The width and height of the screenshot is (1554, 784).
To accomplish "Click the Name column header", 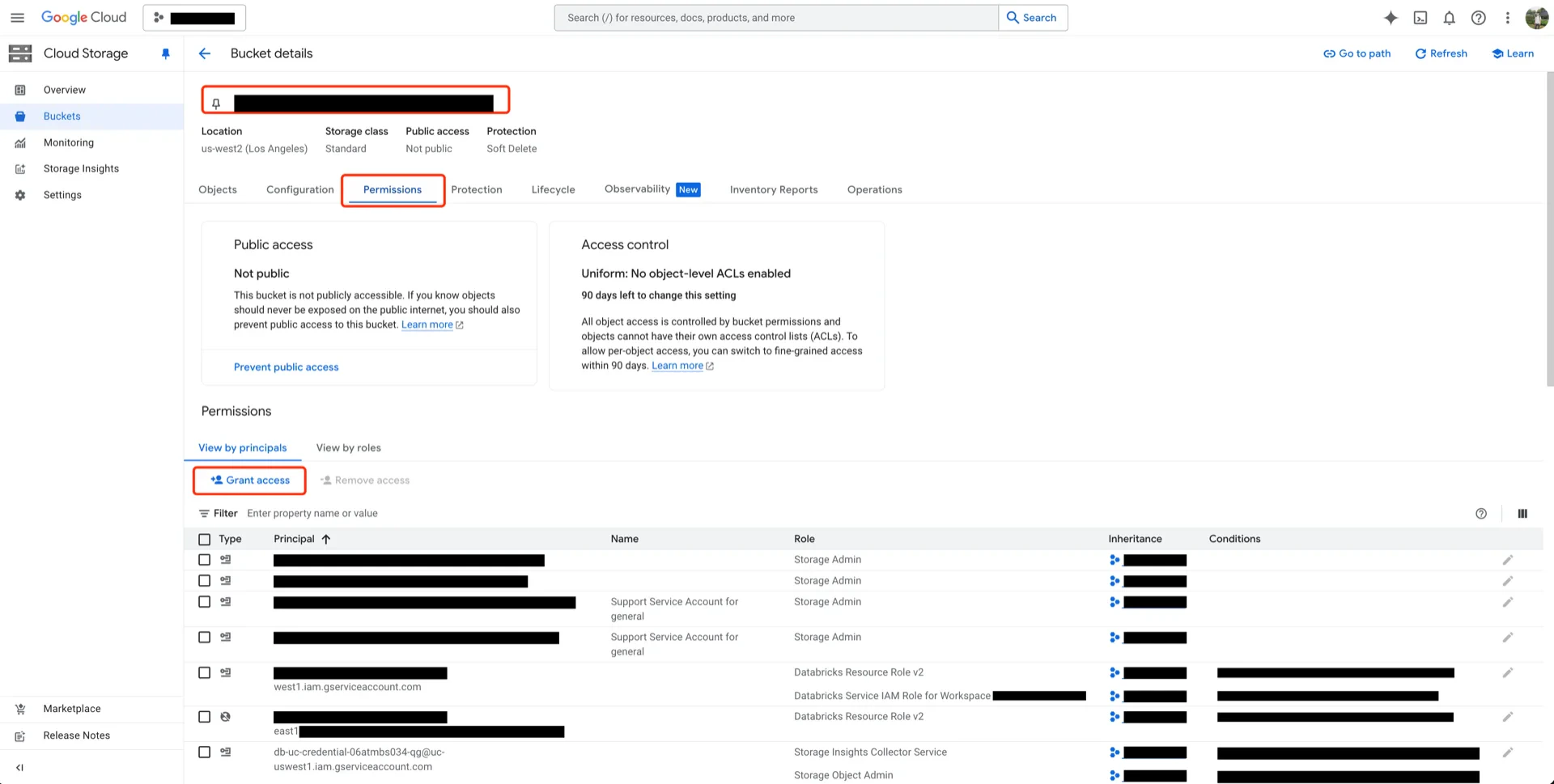I will click(x=625, y=539).
